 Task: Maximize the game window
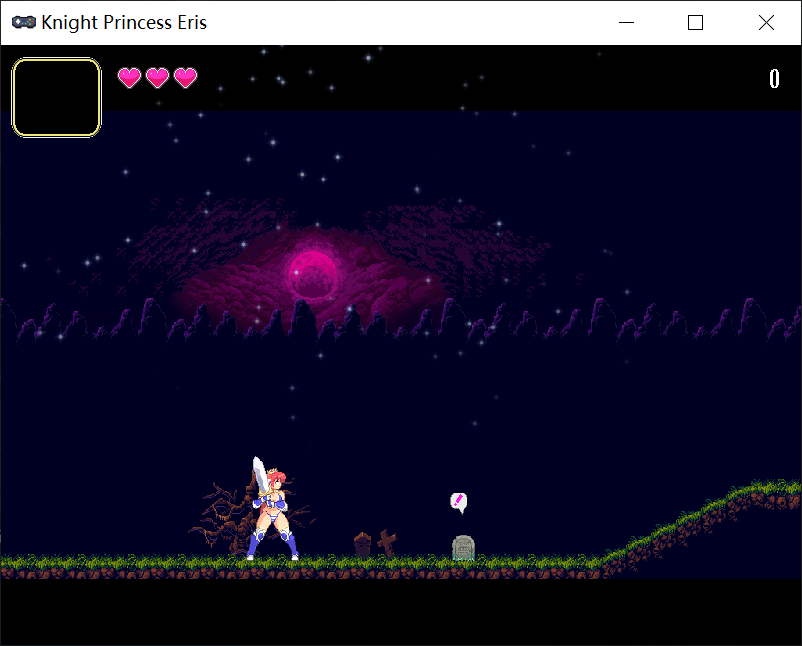(x=696, y=22)
